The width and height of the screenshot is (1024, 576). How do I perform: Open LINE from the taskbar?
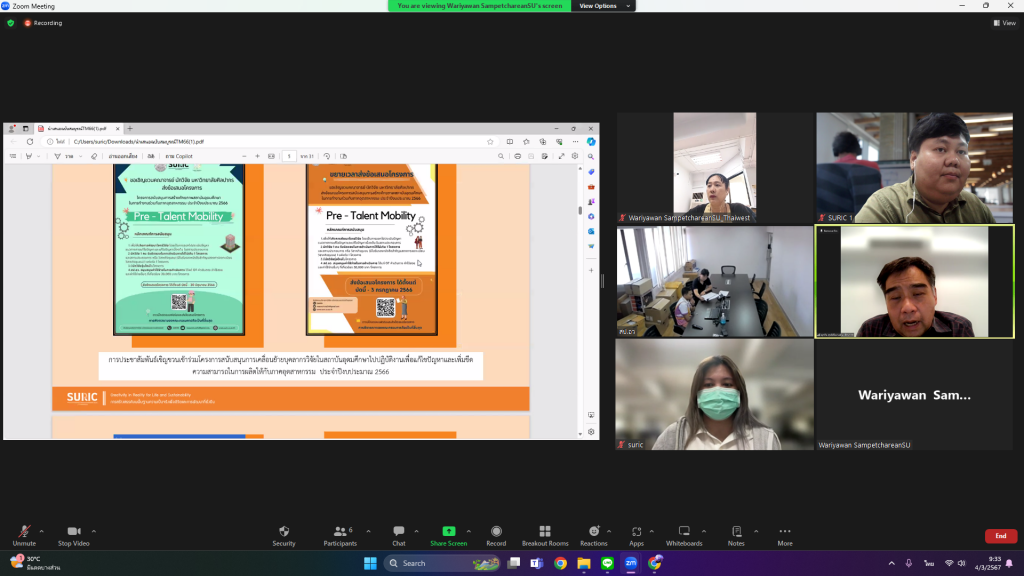(x=607, y=563)
